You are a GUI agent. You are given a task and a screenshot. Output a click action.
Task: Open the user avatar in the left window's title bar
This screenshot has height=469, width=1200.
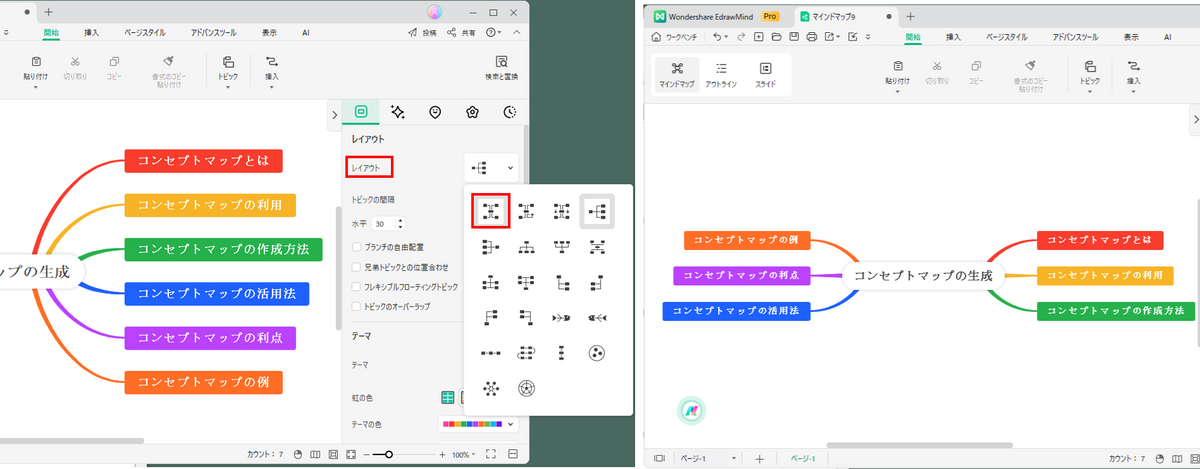coord(434,12)
